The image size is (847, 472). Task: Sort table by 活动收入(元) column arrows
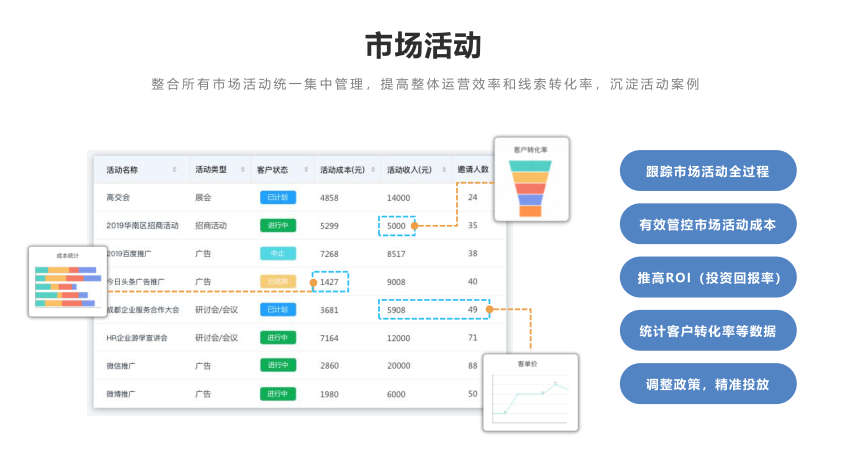pos(444,170)
